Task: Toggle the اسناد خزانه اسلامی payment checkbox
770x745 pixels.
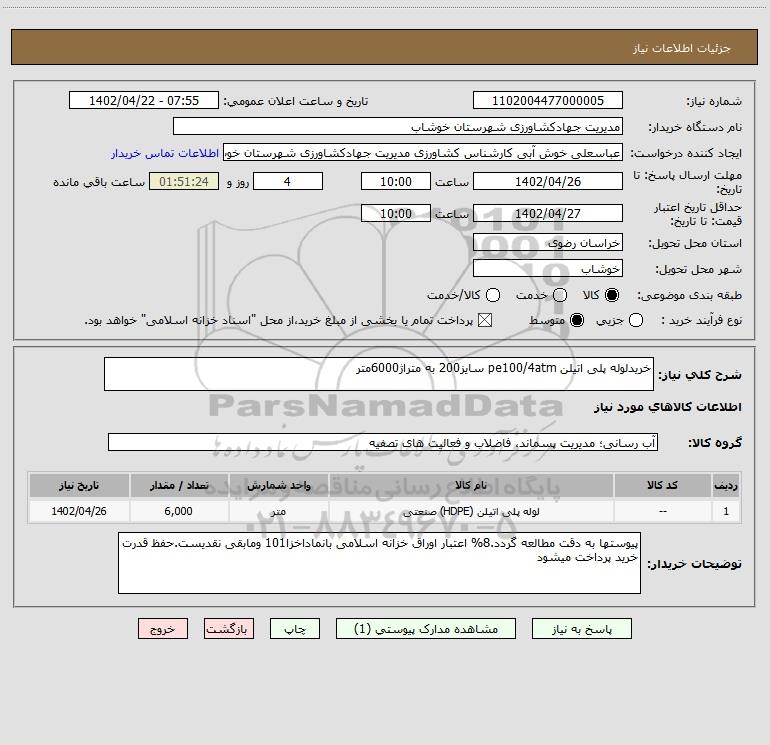Action: click(485, 320)
